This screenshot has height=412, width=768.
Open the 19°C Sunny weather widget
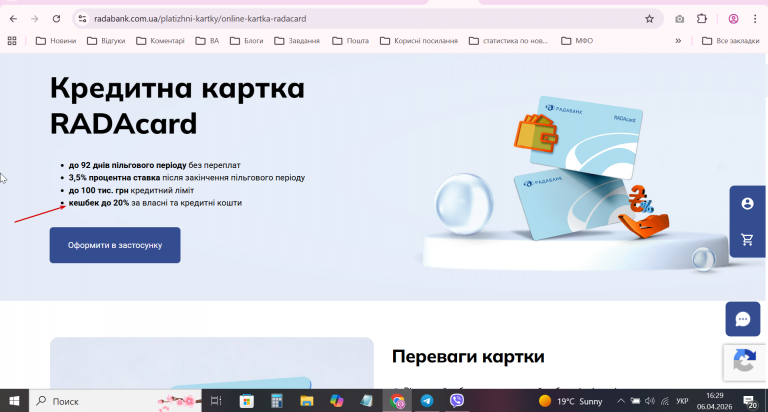[571, 401]
